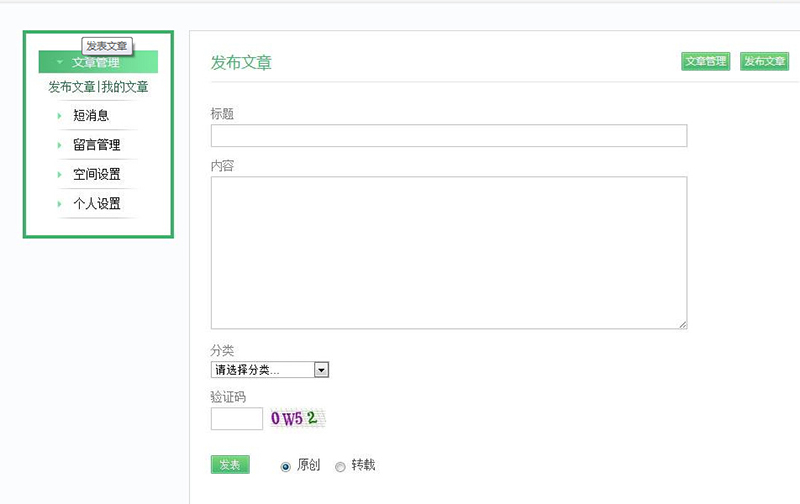Open the 请选择分类 dropdown arrow
This screenshot has height=504, width=800.
pyautogui.click(x=321, y=370)
